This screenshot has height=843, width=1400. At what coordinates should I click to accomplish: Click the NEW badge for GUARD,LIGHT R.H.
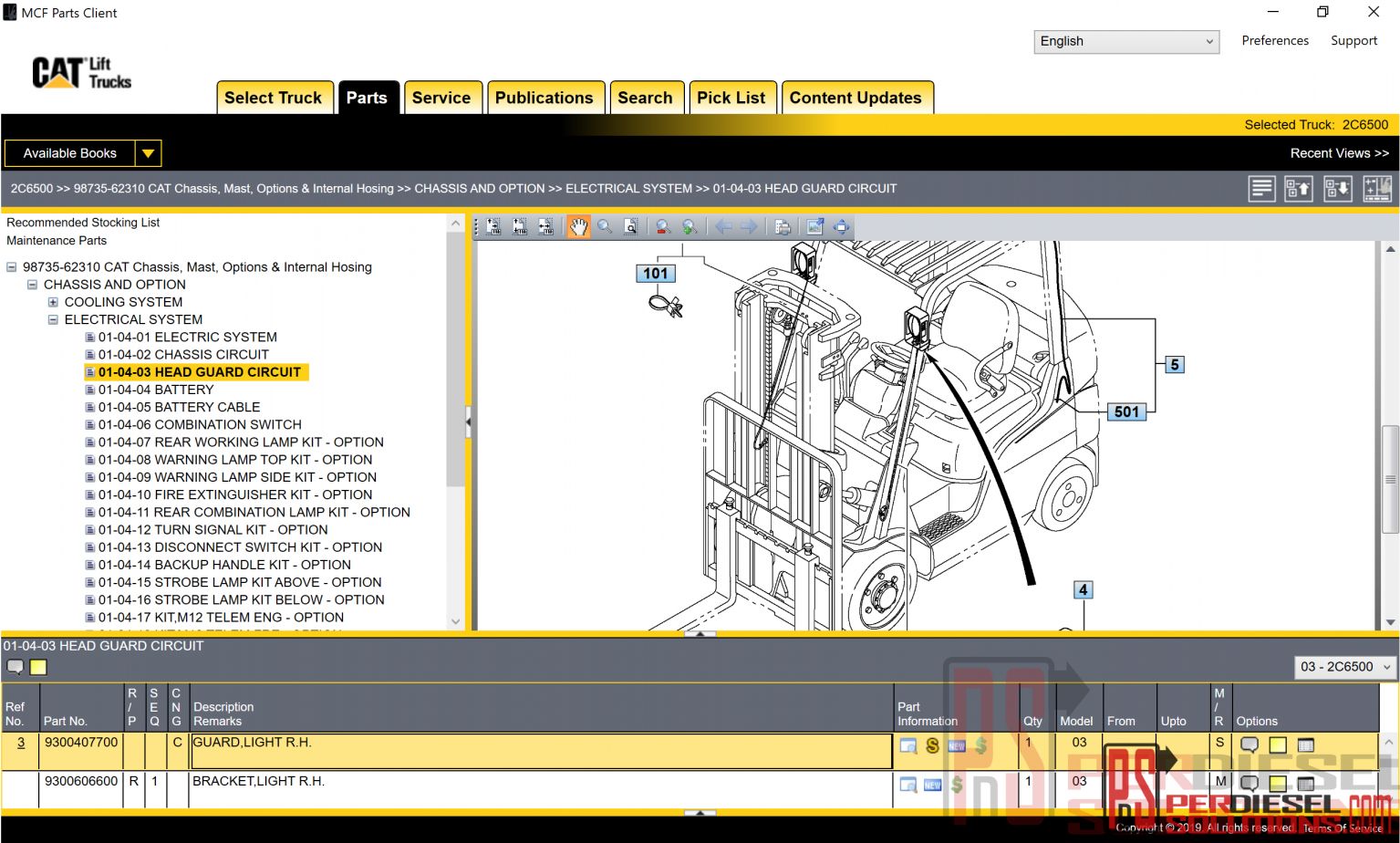(956, 745)
